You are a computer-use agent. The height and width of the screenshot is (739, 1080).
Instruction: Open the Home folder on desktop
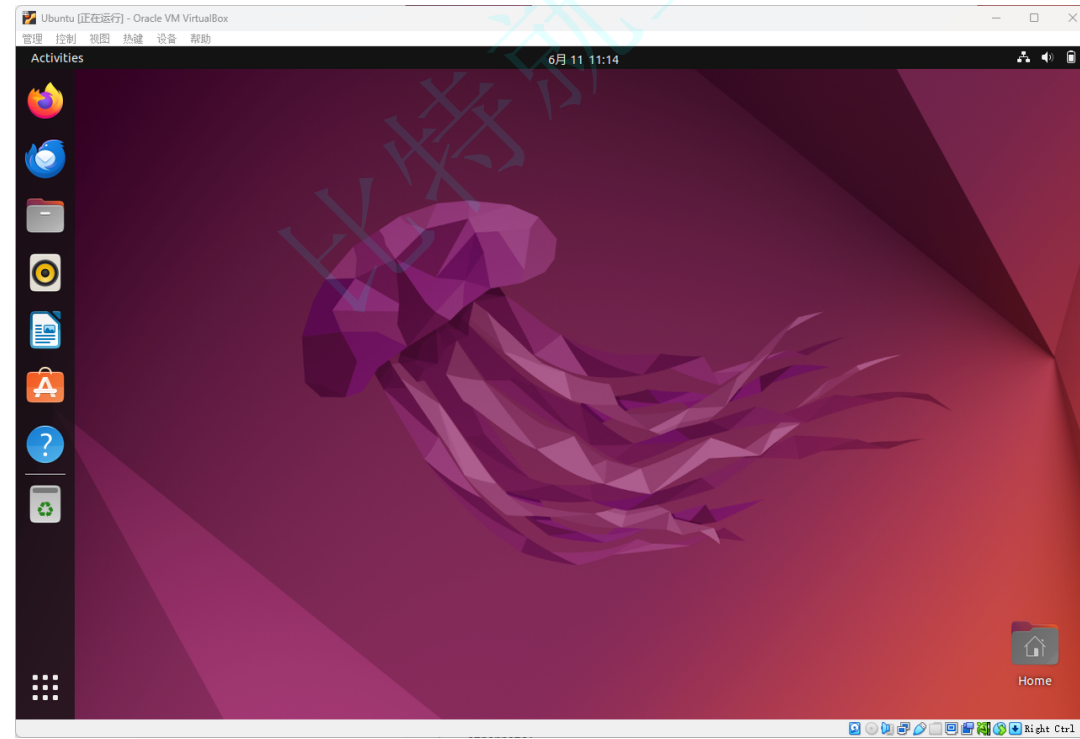tap(1035, 654)
